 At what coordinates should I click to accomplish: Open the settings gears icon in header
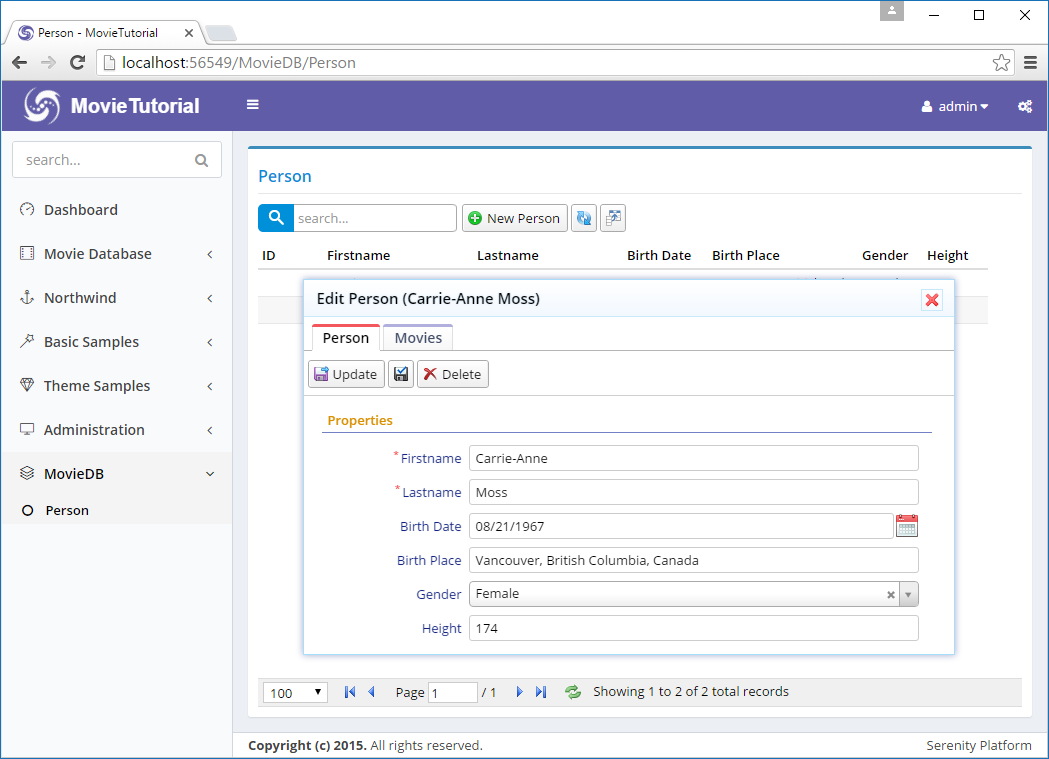click(x=1025, y=106)
